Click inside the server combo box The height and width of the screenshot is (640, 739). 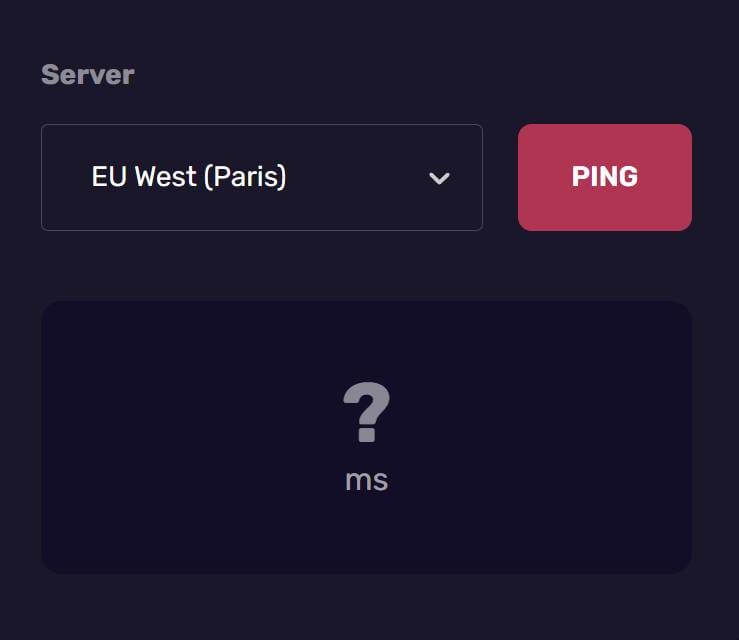coord(261,177)
